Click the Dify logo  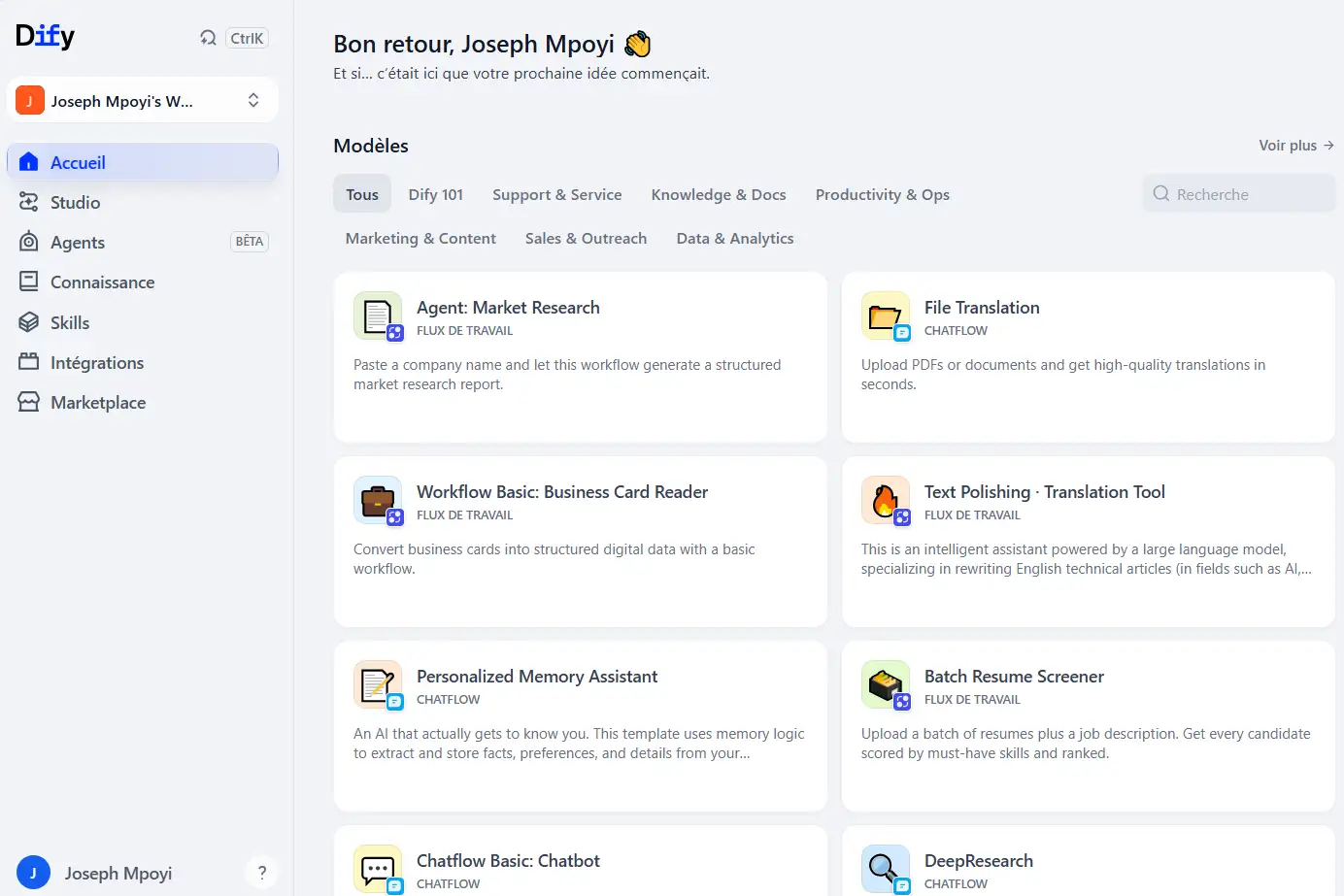coord(45,37)
